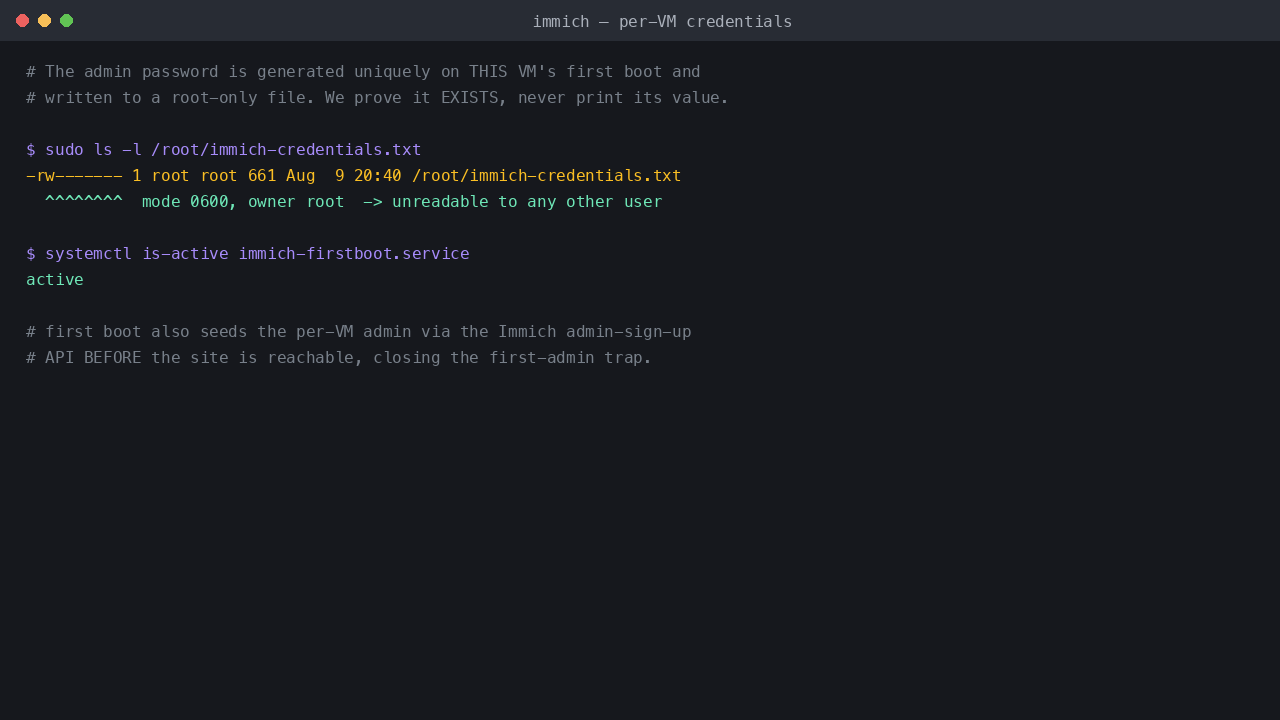Click the ls output line starting '-rw-------'
Image resolution: width=1280 pixels, height=720 pixels.
[353, 176]
